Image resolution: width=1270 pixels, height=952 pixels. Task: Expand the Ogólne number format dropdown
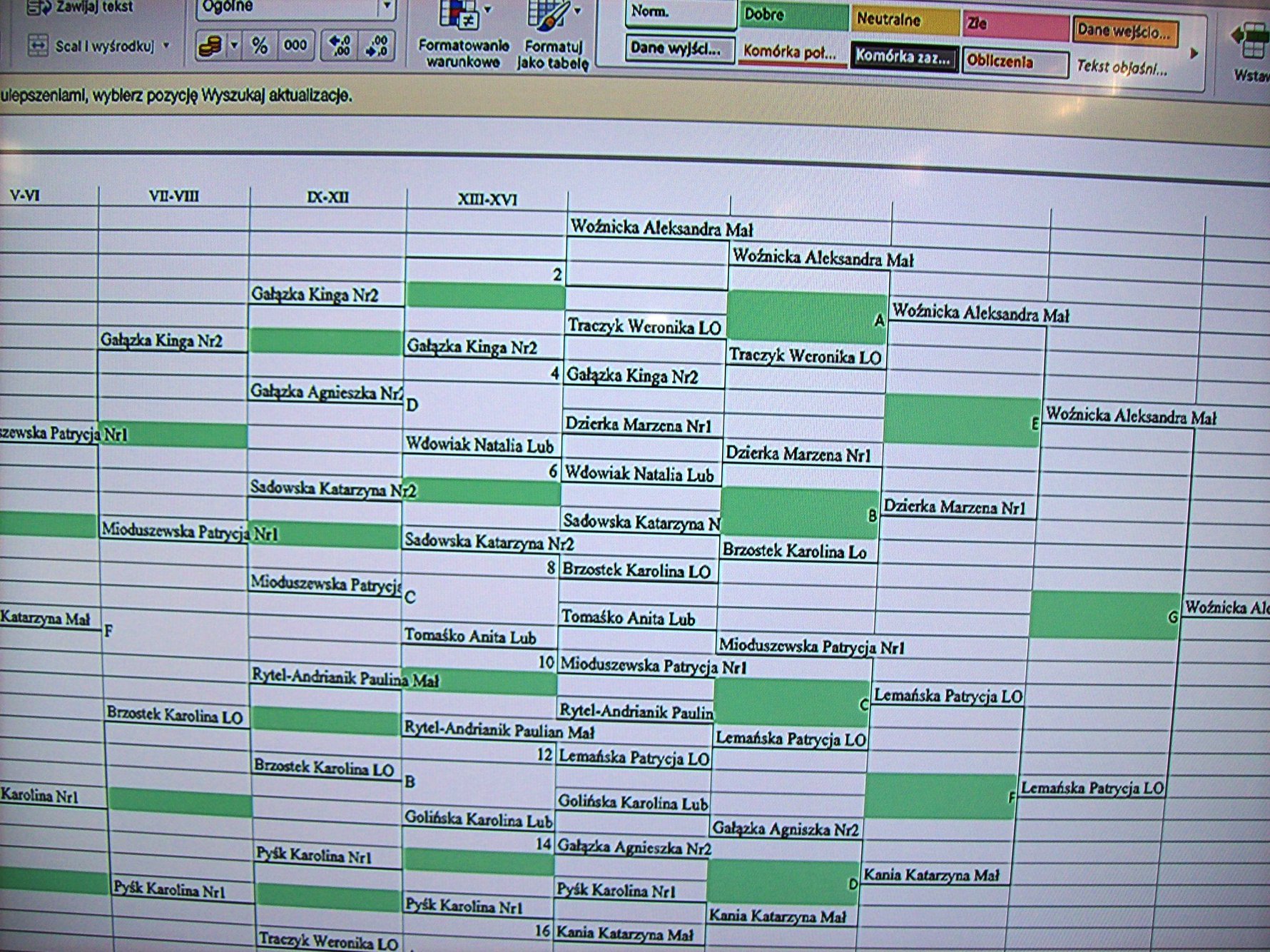[x=386, y=7]
